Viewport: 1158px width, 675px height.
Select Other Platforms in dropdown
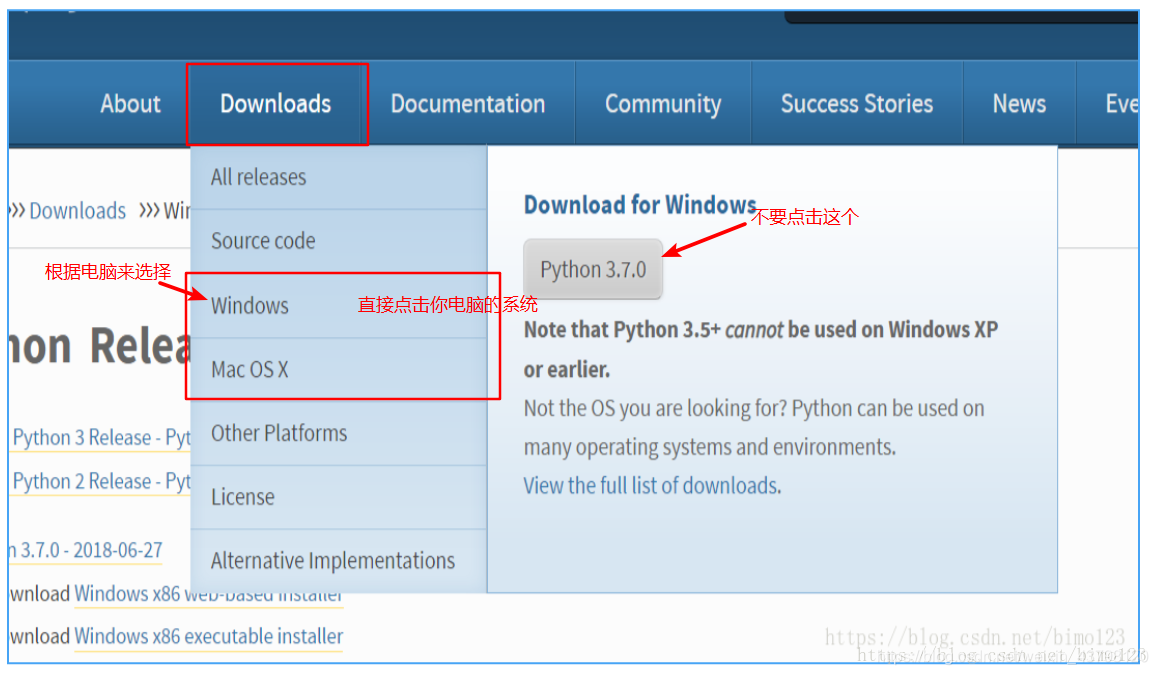[339, 433]
